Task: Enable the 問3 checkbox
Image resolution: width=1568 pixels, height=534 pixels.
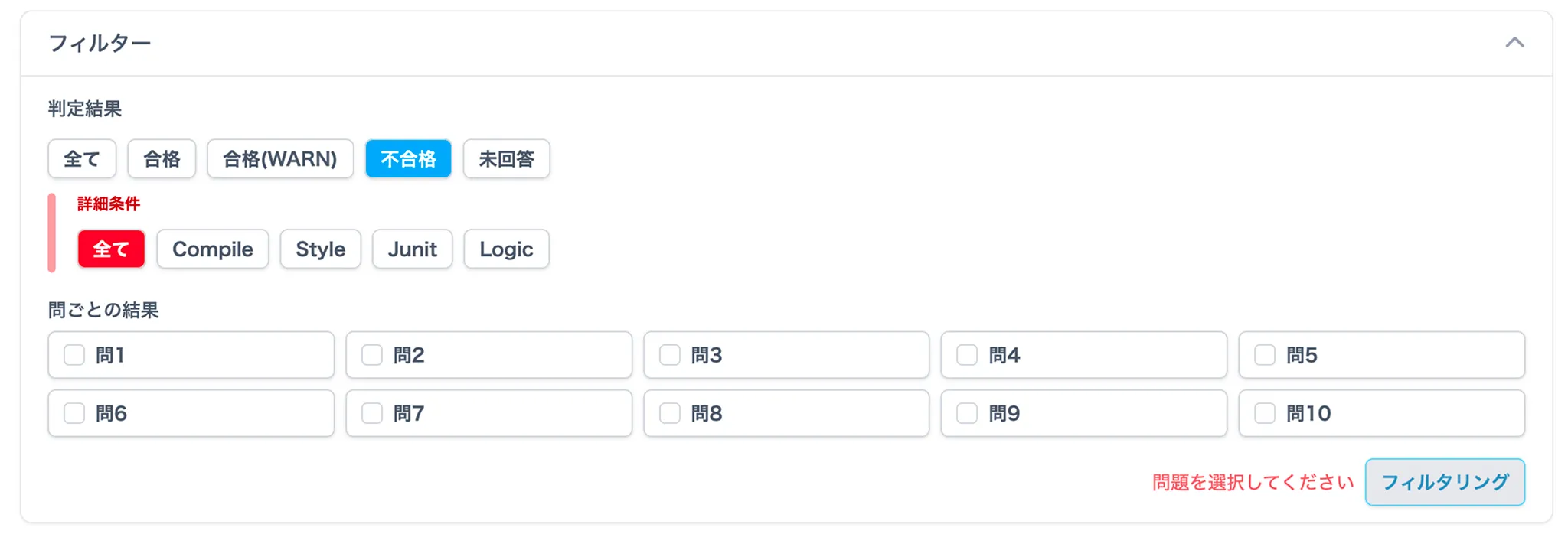Action: click(670, 355)
